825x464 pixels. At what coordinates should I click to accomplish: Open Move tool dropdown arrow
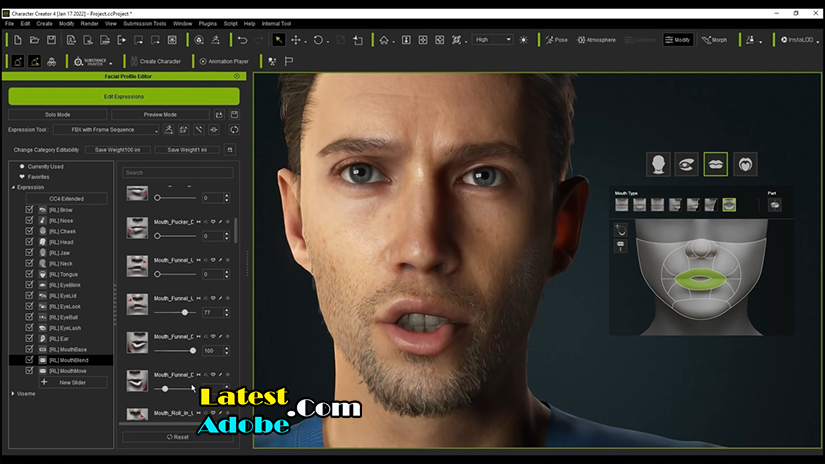click(x=305, y=41)
